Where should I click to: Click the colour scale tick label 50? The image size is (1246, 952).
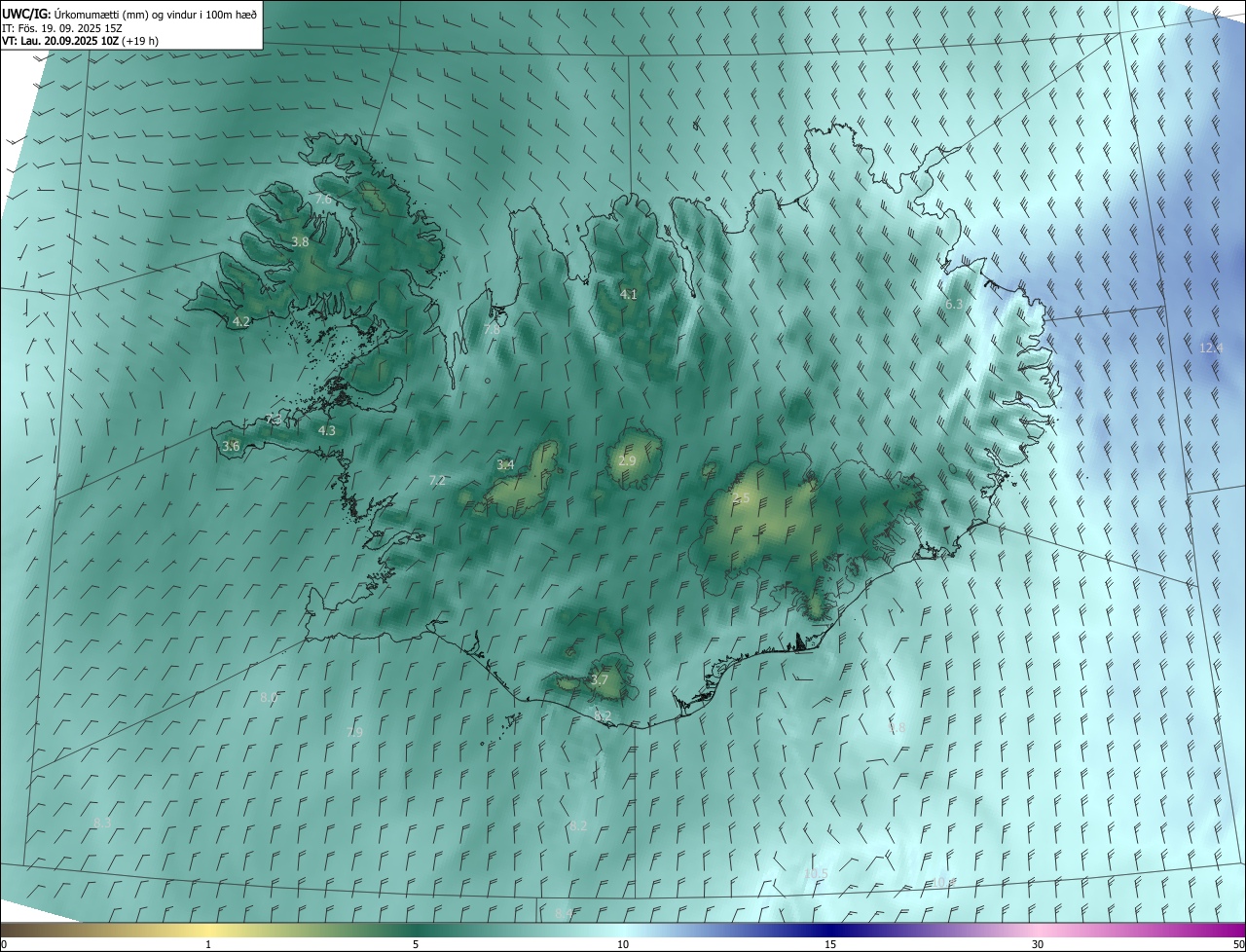[x=1238, y=944]
